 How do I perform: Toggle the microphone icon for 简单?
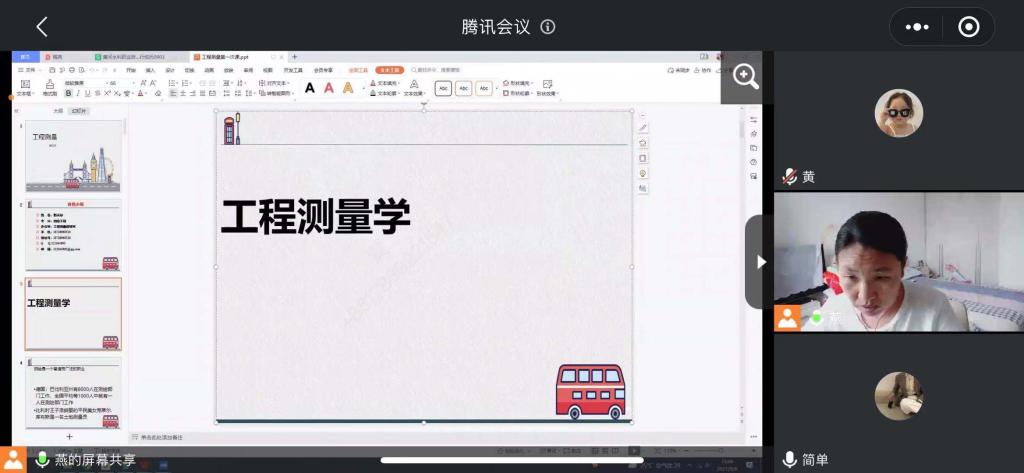click(x=789, y=459)
